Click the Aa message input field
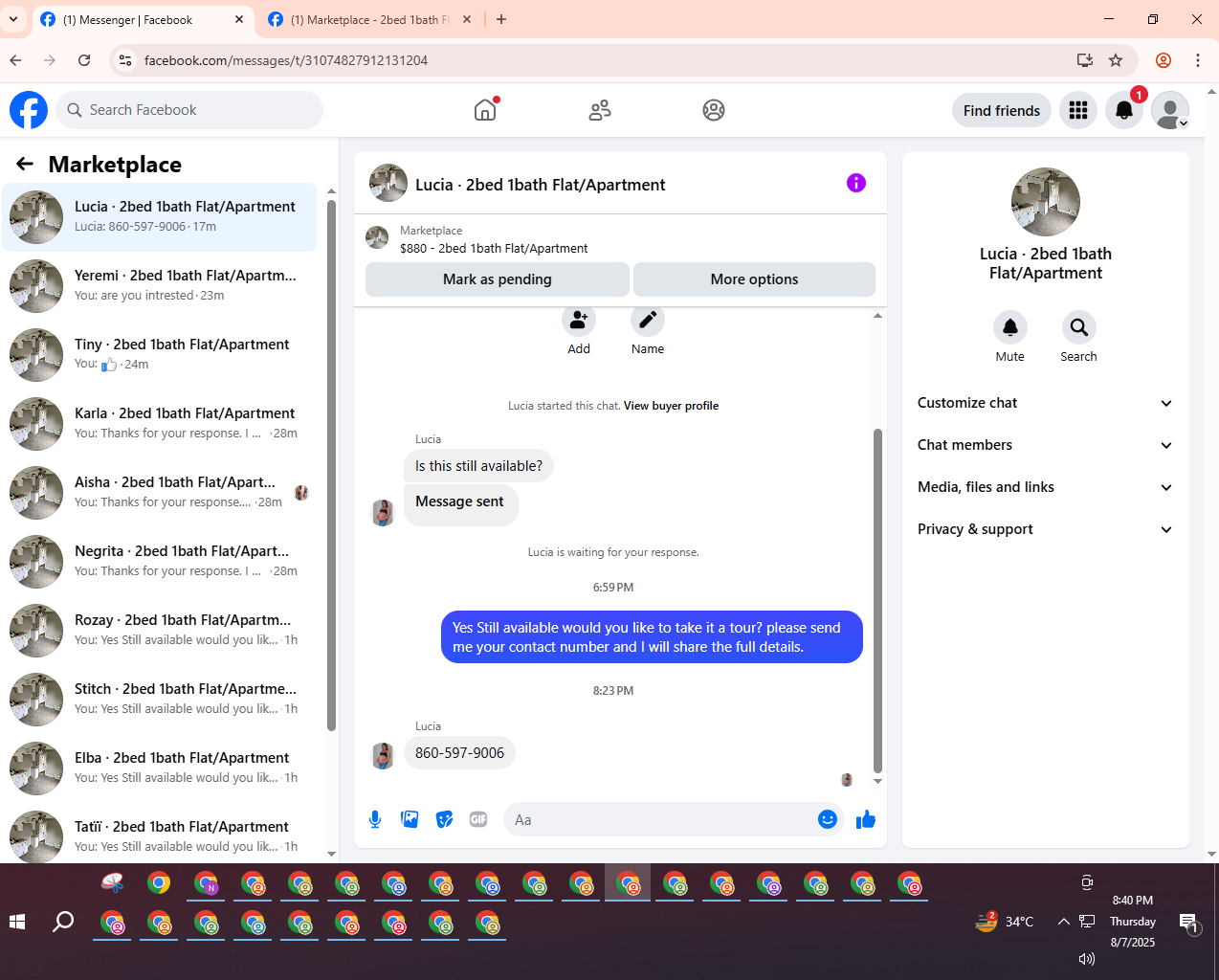 tap(660, 819)
